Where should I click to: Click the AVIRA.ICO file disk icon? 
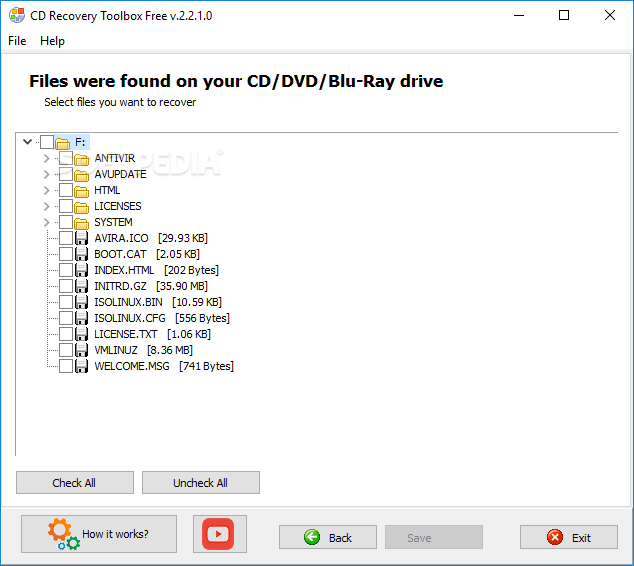tap(82, 238)
